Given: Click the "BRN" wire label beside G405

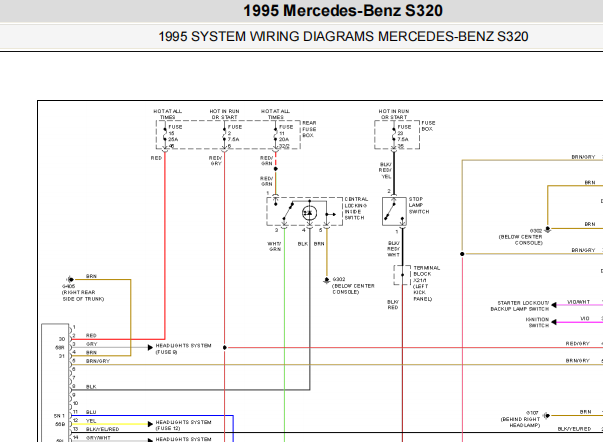Looking at the screenshot, I should point(91,276).
